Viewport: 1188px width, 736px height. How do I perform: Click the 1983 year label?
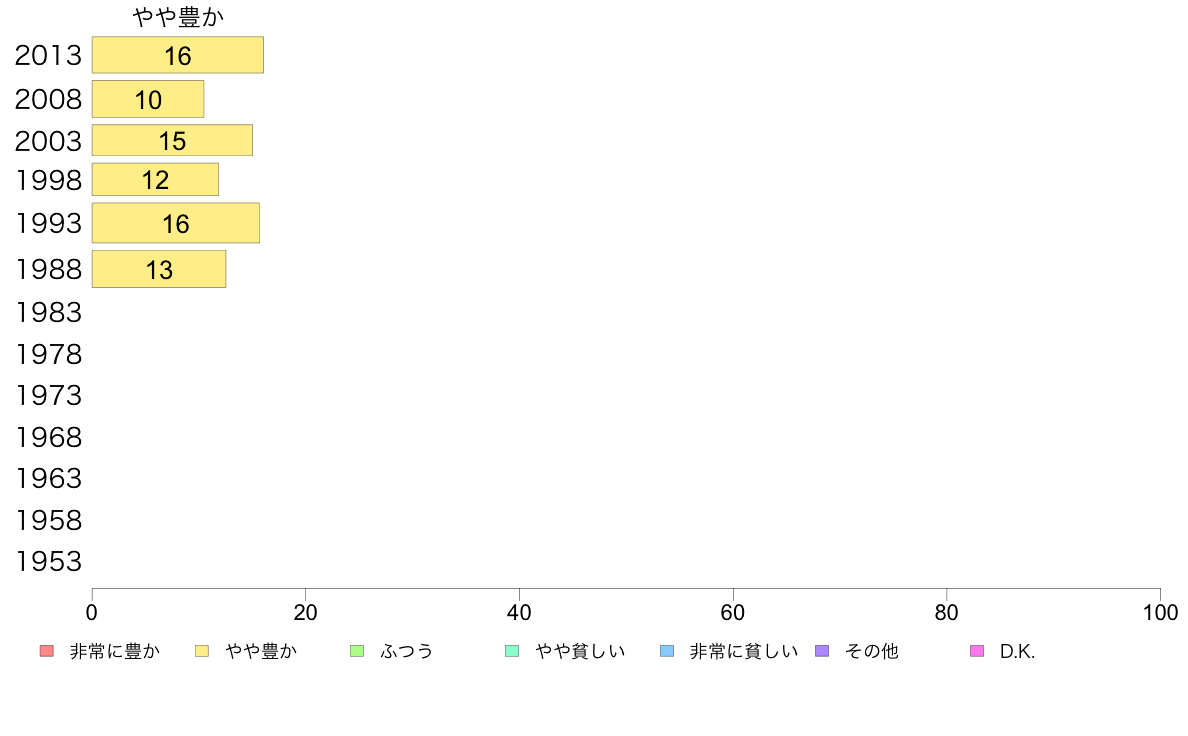click(48, 313)
